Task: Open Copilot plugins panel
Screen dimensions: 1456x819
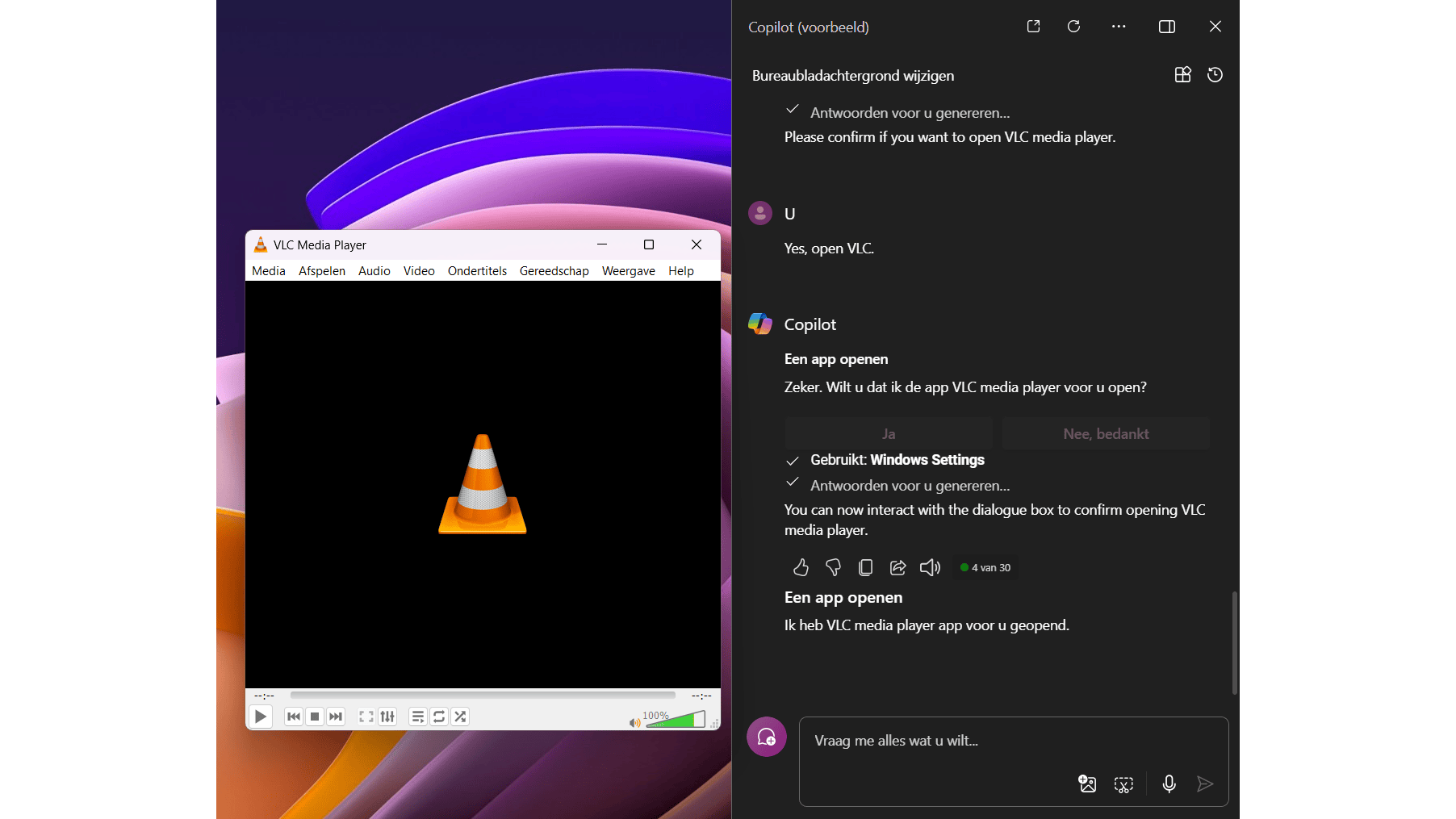Action: [1183, 75]
